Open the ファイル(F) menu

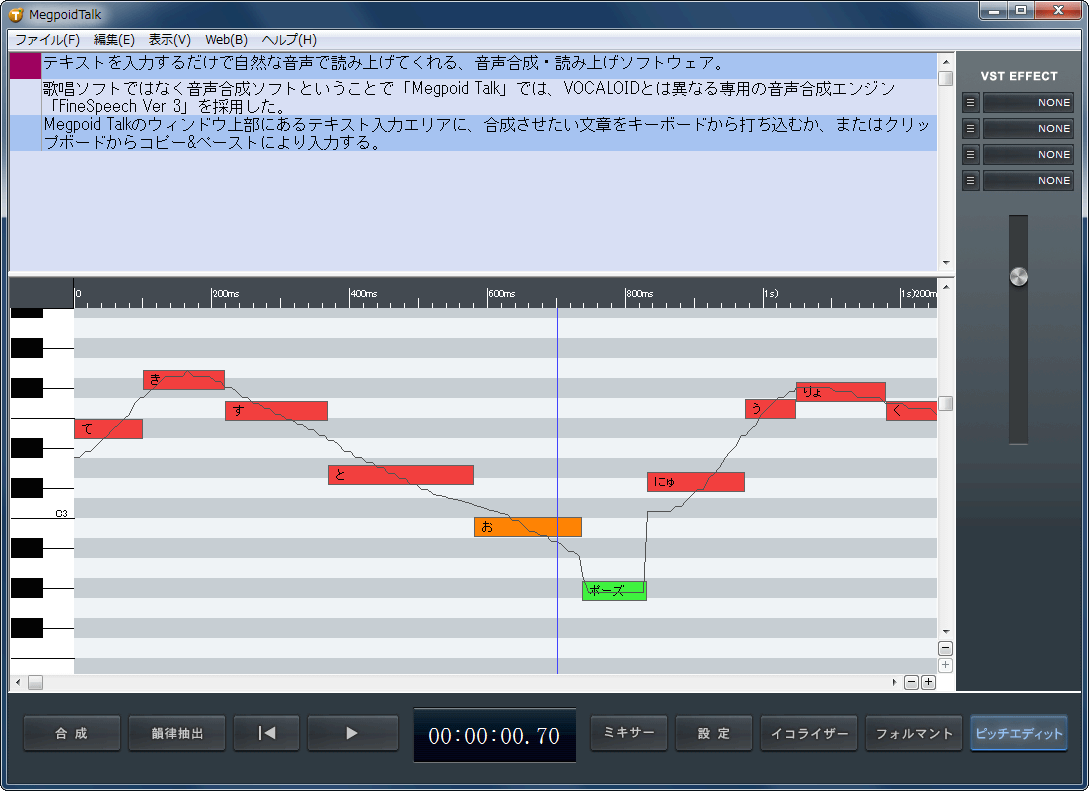point(47,40)
